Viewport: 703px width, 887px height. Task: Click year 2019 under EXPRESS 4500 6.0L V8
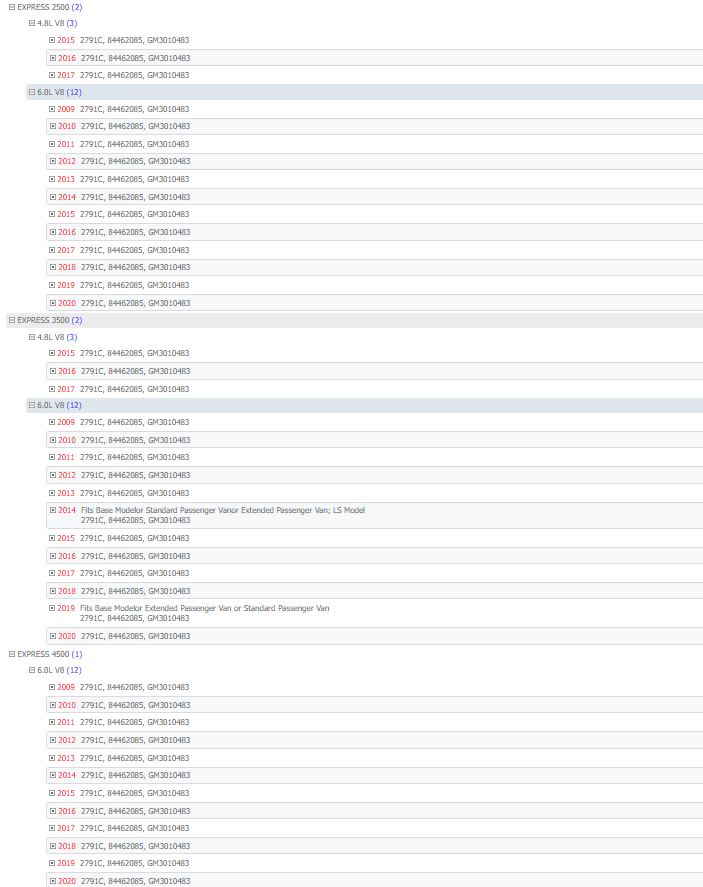point(66,863)
